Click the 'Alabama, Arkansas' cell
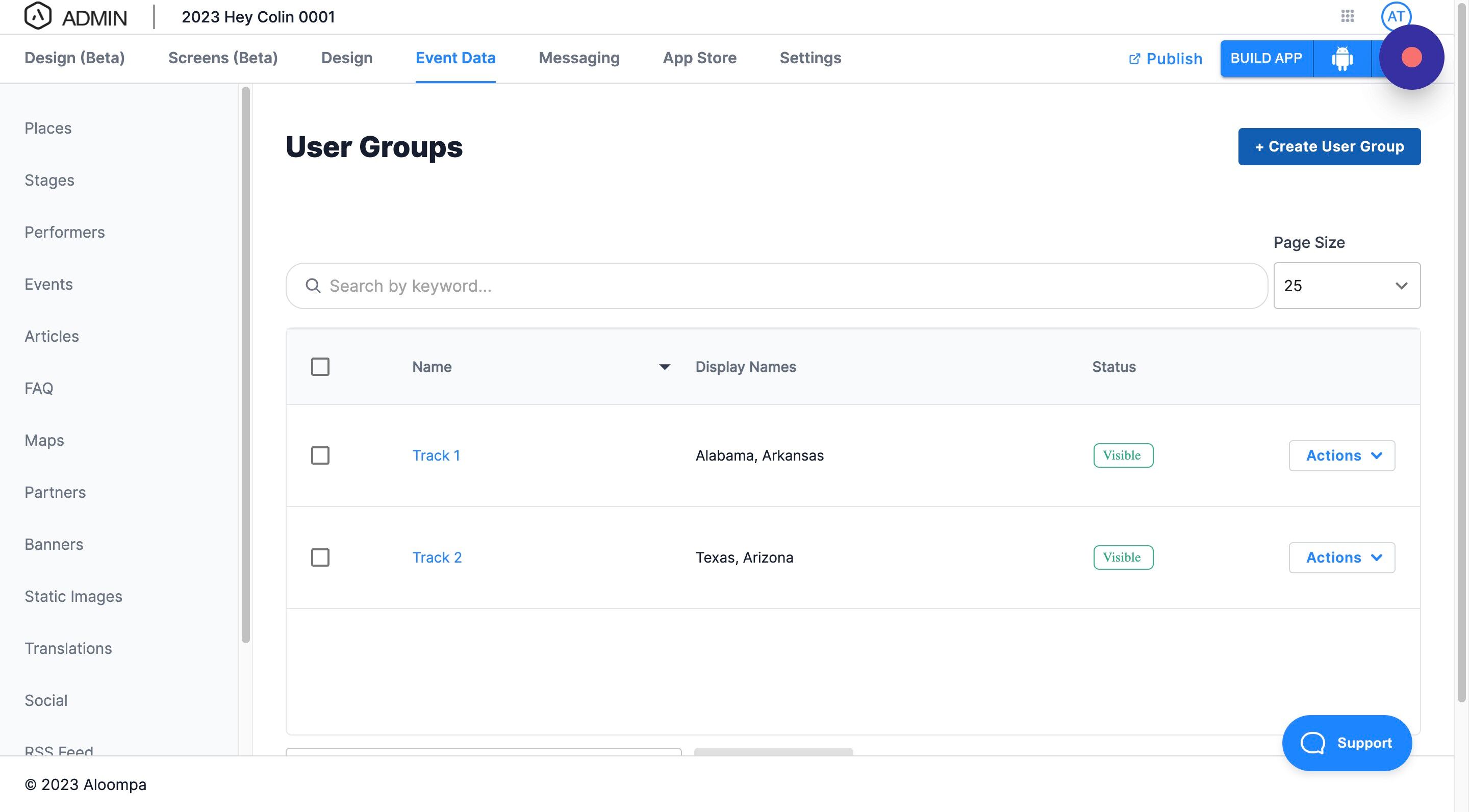The height and width of the screenshot is (812, 1469). click(759, 455)
